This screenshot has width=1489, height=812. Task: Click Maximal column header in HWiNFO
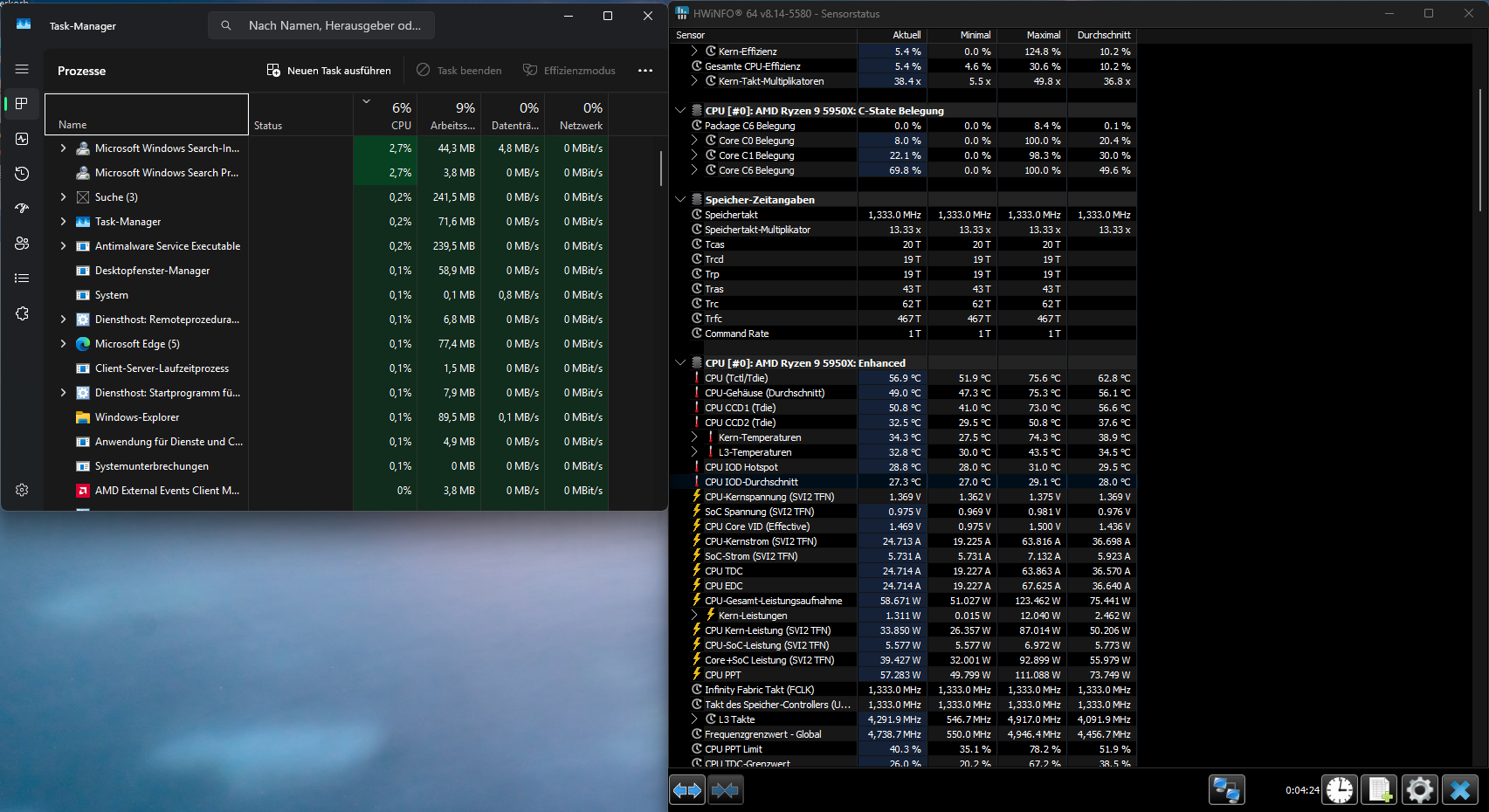point(1031,35)
